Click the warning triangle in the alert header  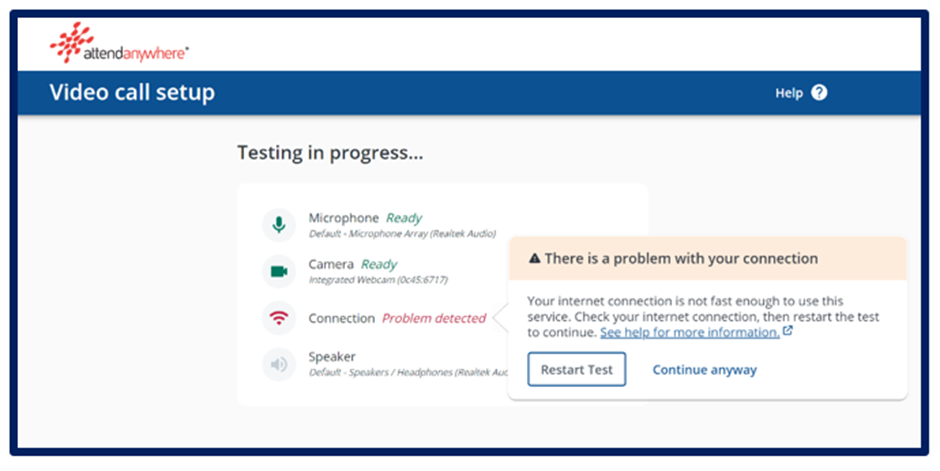point(535,259)
